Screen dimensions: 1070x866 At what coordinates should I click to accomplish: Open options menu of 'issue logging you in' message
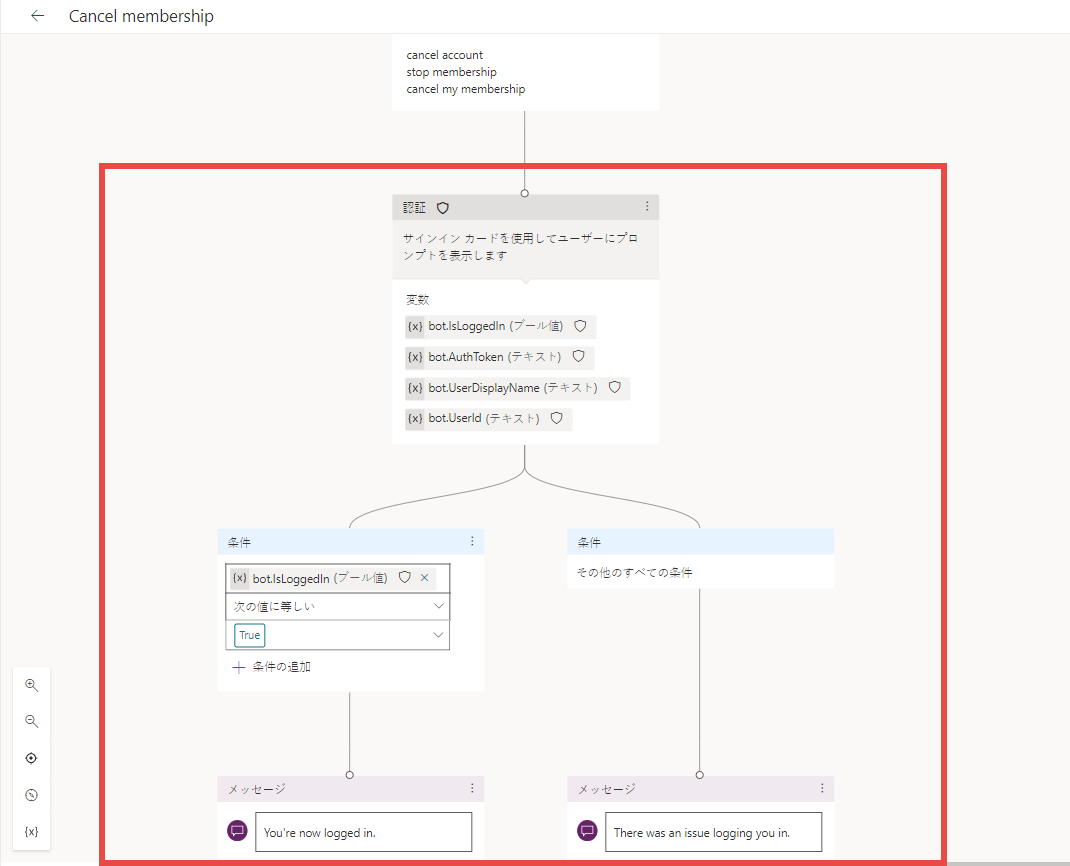pos(822,788)
